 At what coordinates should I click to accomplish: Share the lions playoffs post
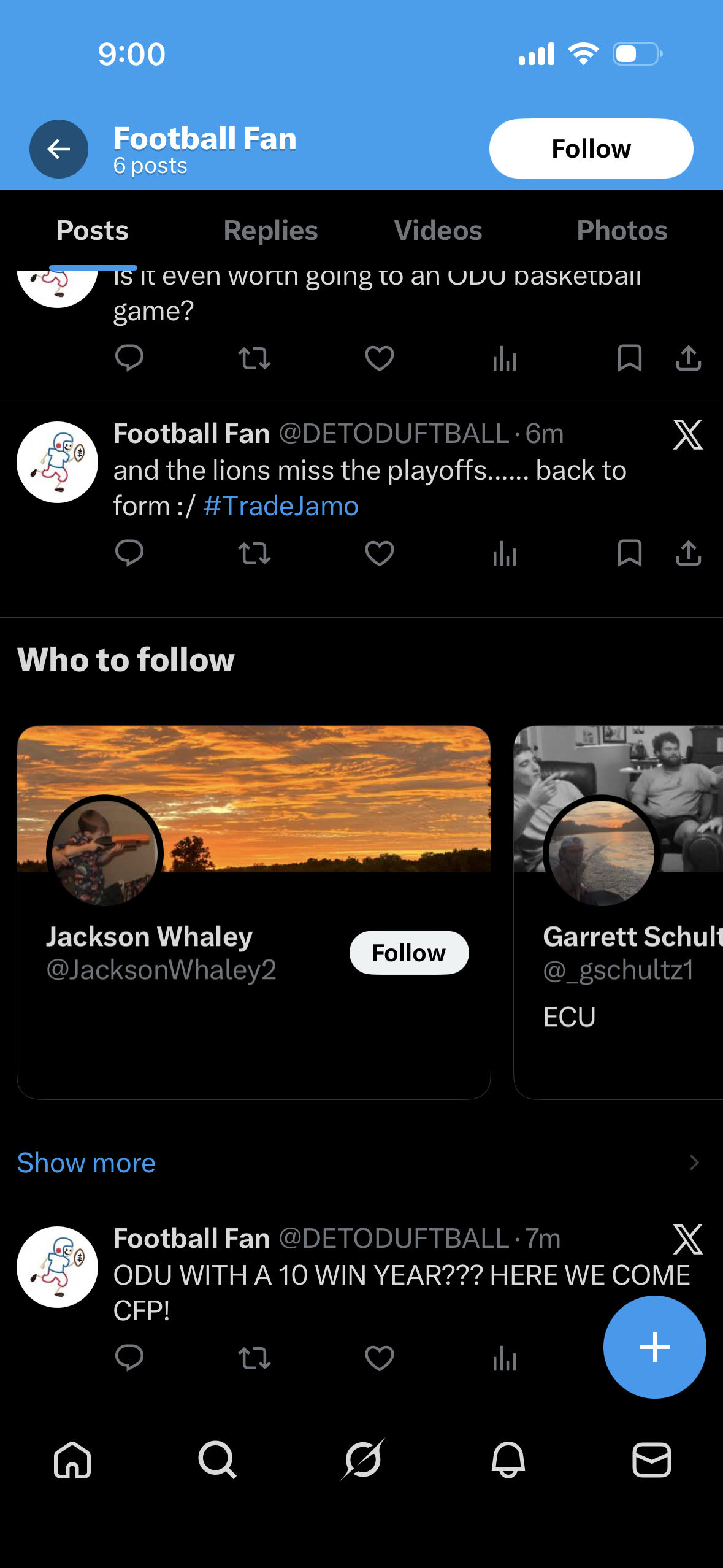(688, 554)
